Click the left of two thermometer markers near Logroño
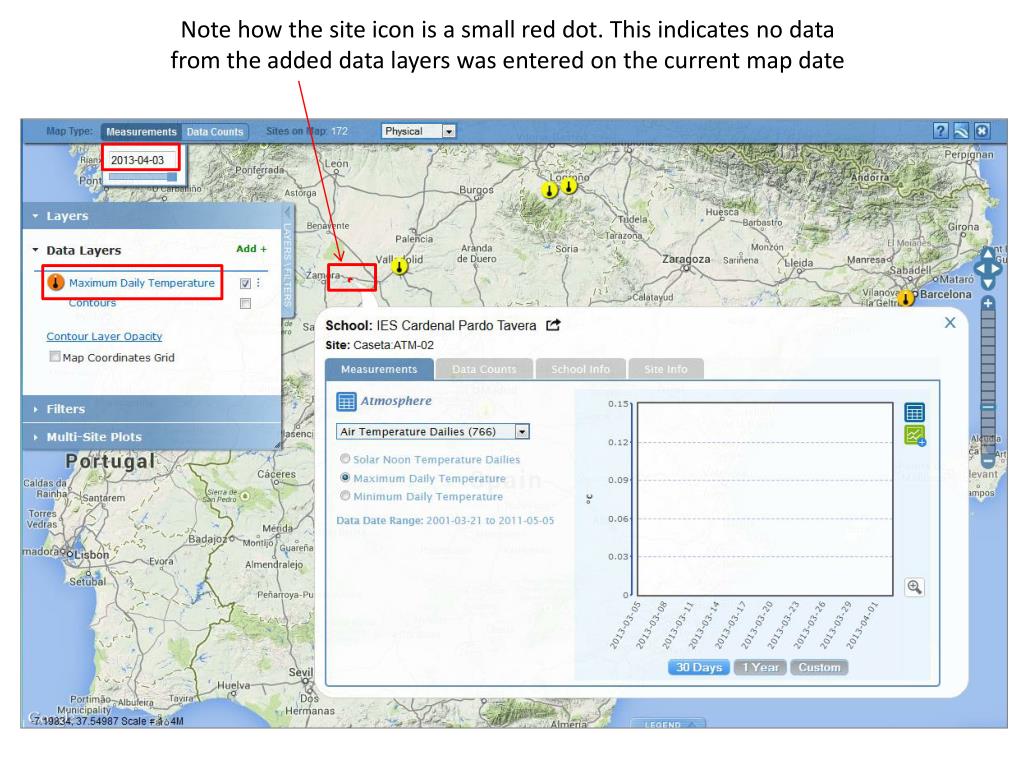This screenshot has width=1024, height=768. [x=549, y=190]
